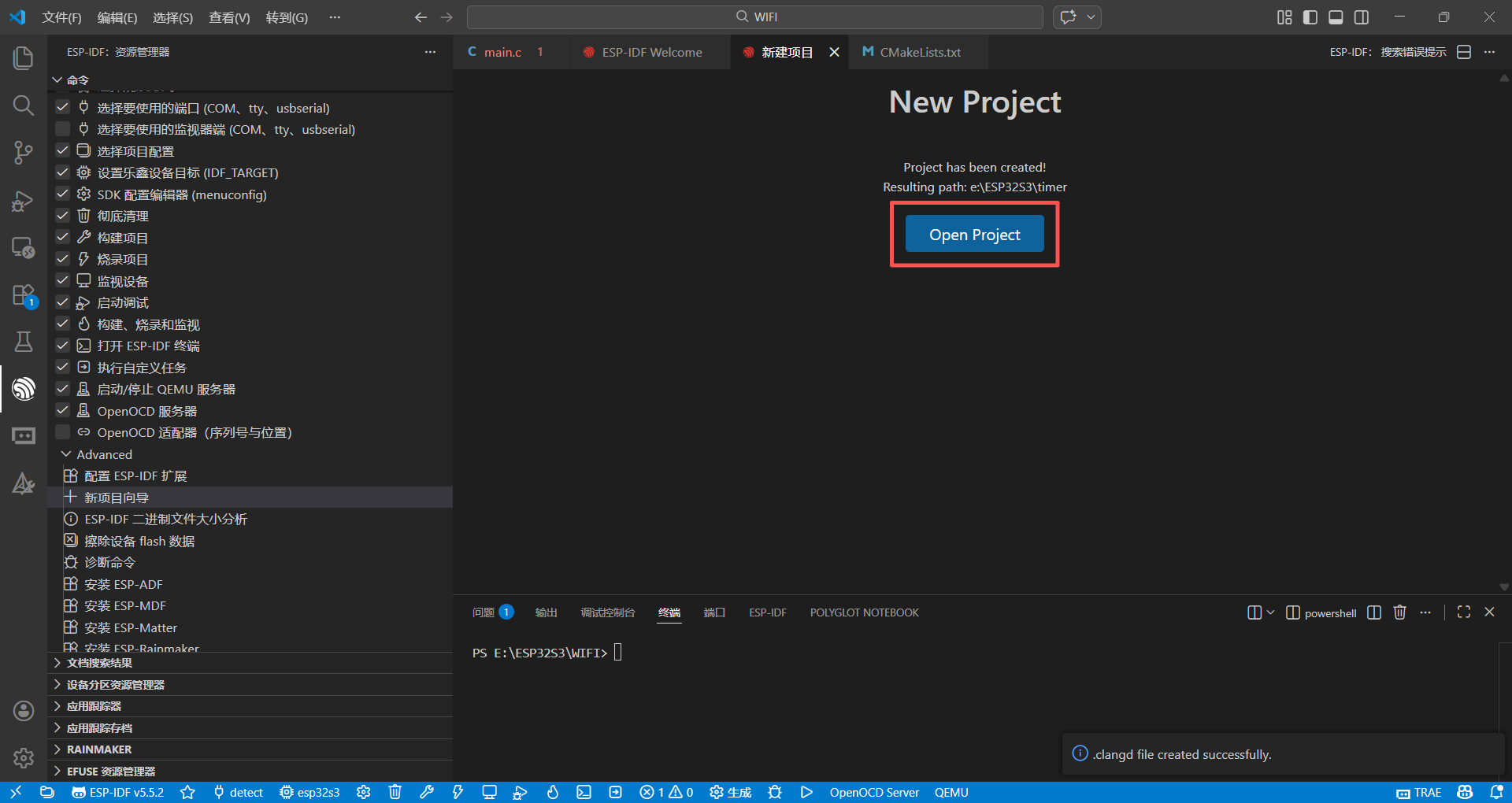The width and height of the screenshot is (1512, 803).
Task: Open Source Control view in activity bar
Action: 24,153
